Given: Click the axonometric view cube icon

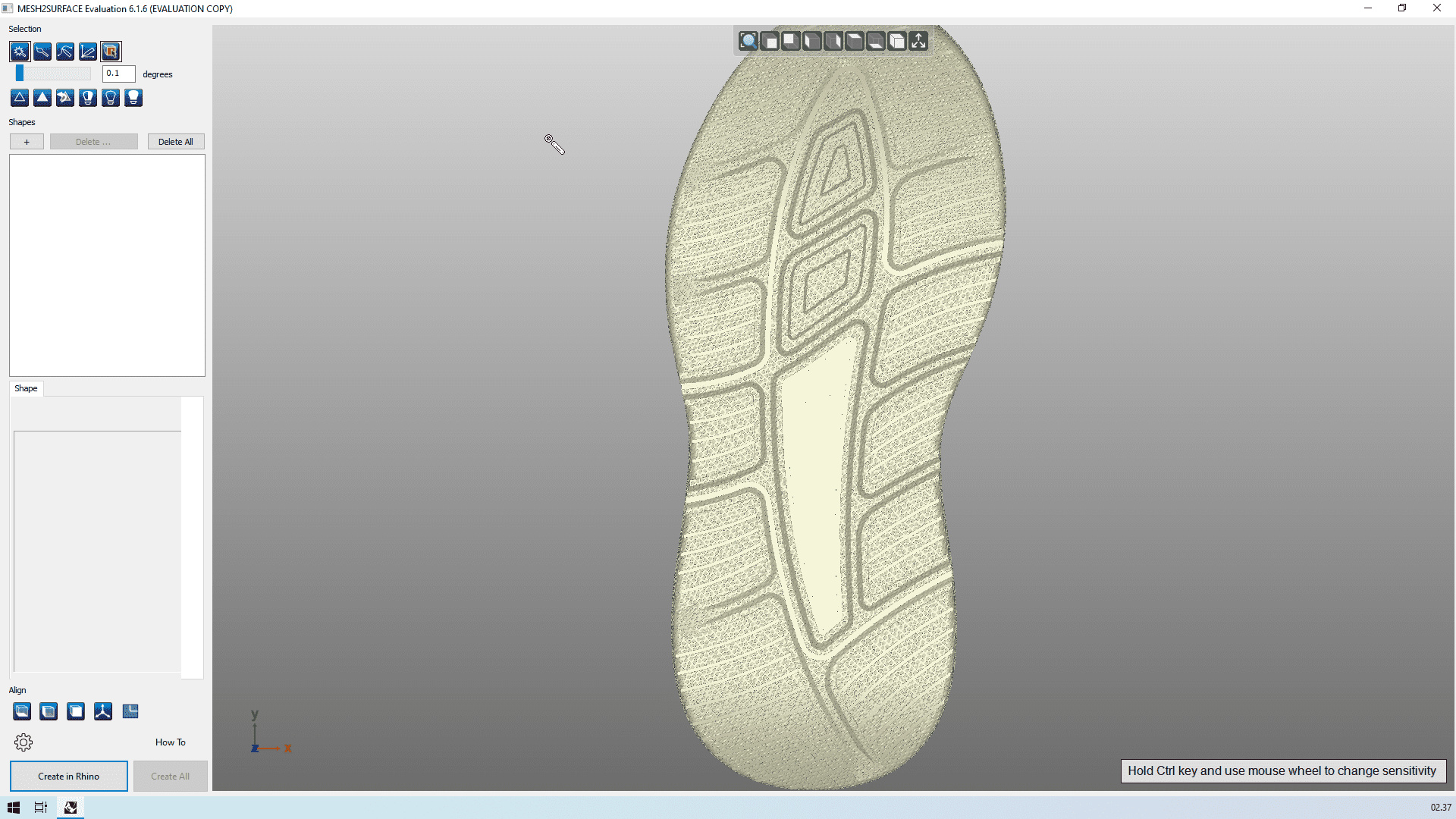Looking at the screenshot, I should click(898, 42).
